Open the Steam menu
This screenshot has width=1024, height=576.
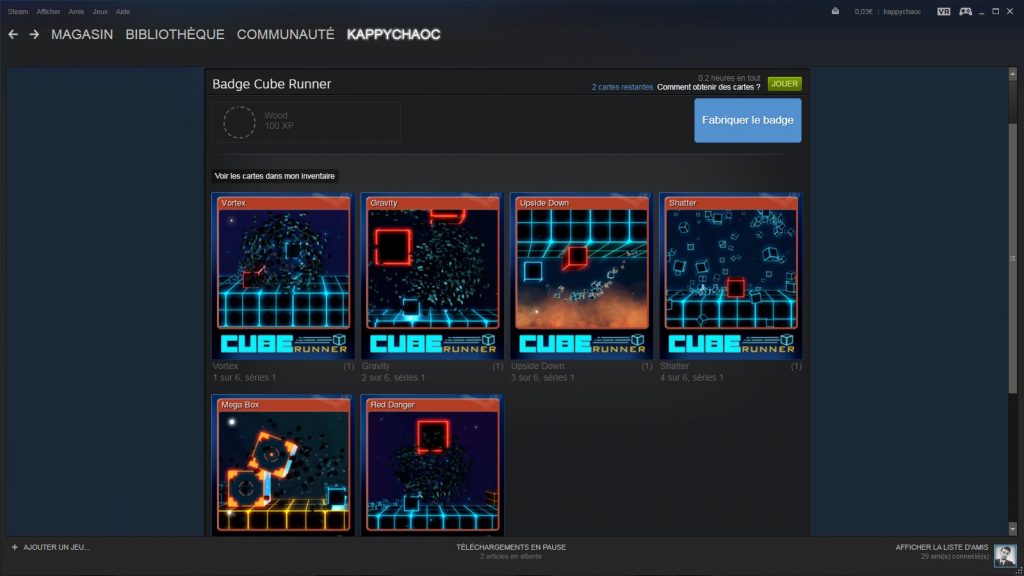[x=18, y=11]
